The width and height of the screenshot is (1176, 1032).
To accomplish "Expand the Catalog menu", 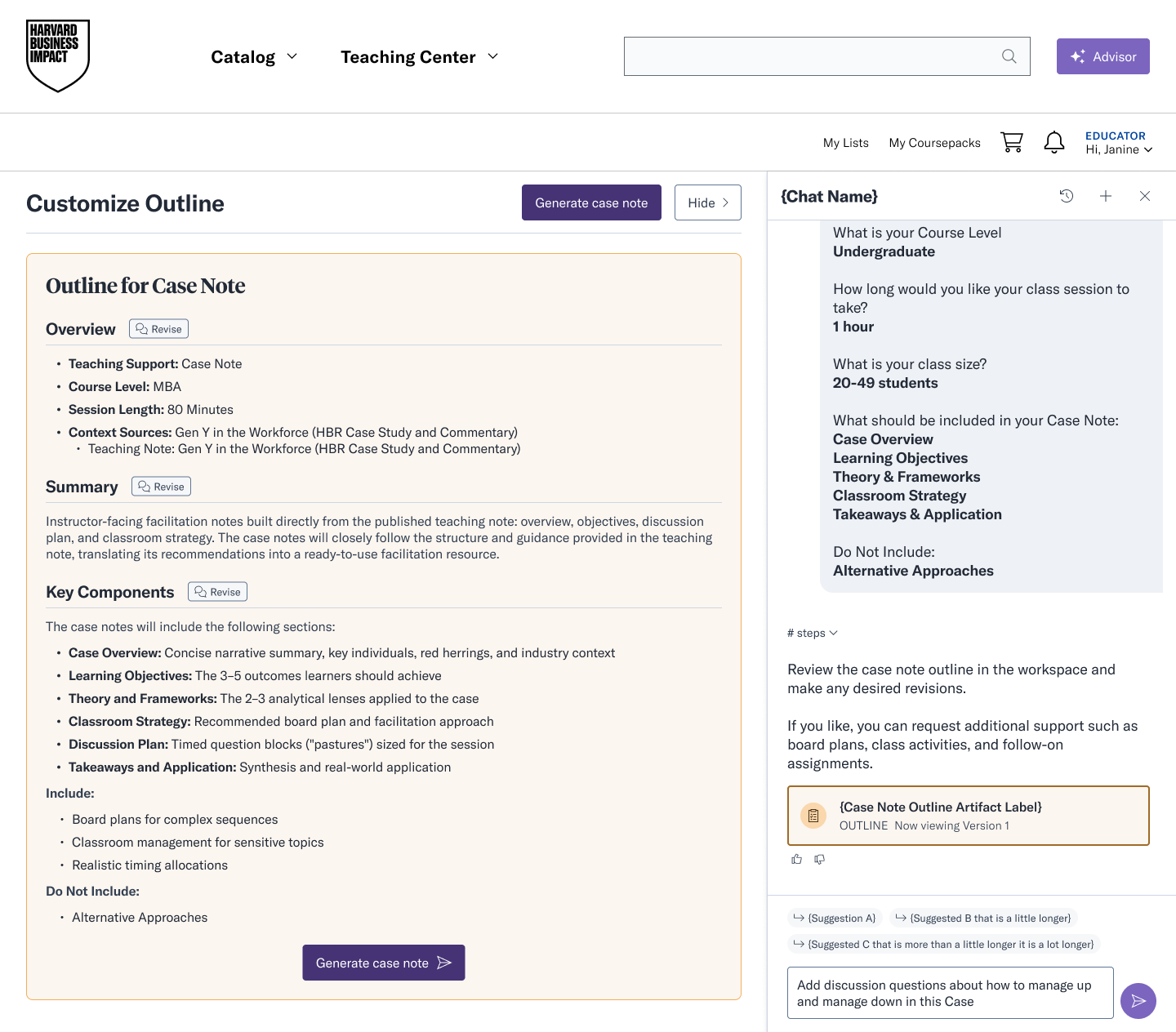I will (x=254, y=57).
